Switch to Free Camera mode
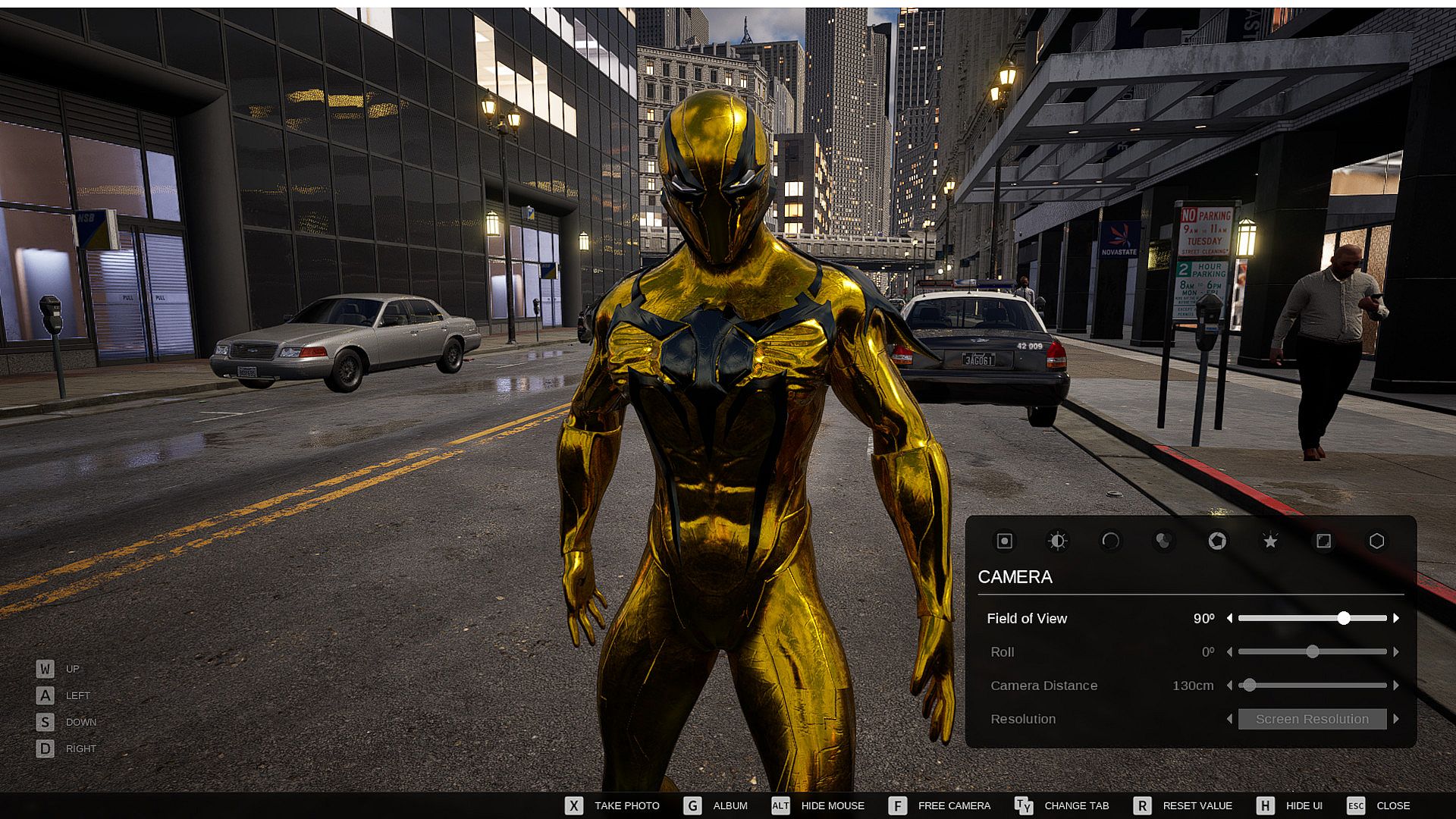This screenshot has height=819, width=1456. [940, 805]
